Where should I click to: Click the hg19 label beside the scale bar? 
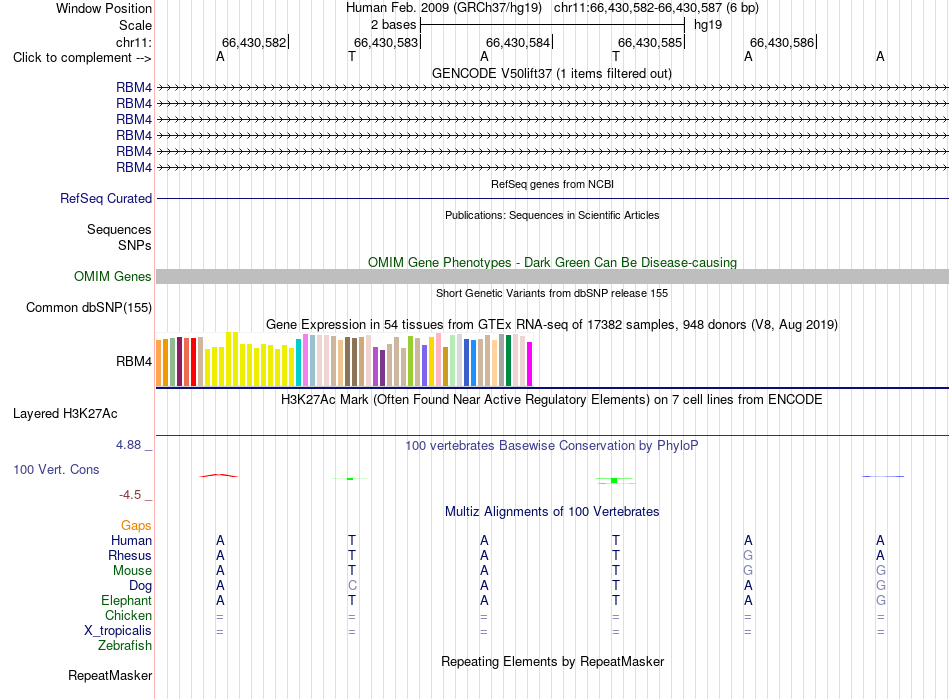click(708, 25)
